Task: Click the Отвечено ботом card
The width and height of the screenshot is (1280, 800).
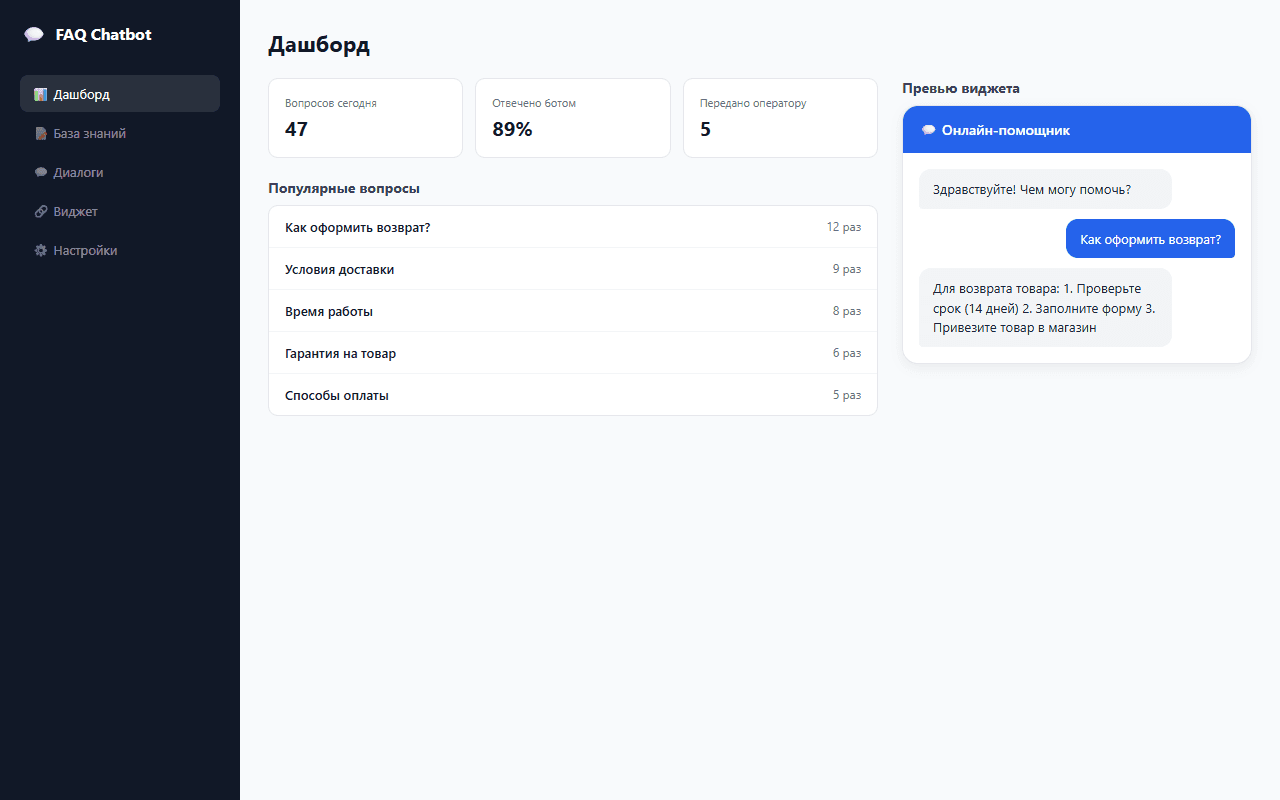Action: pos(573,118)
